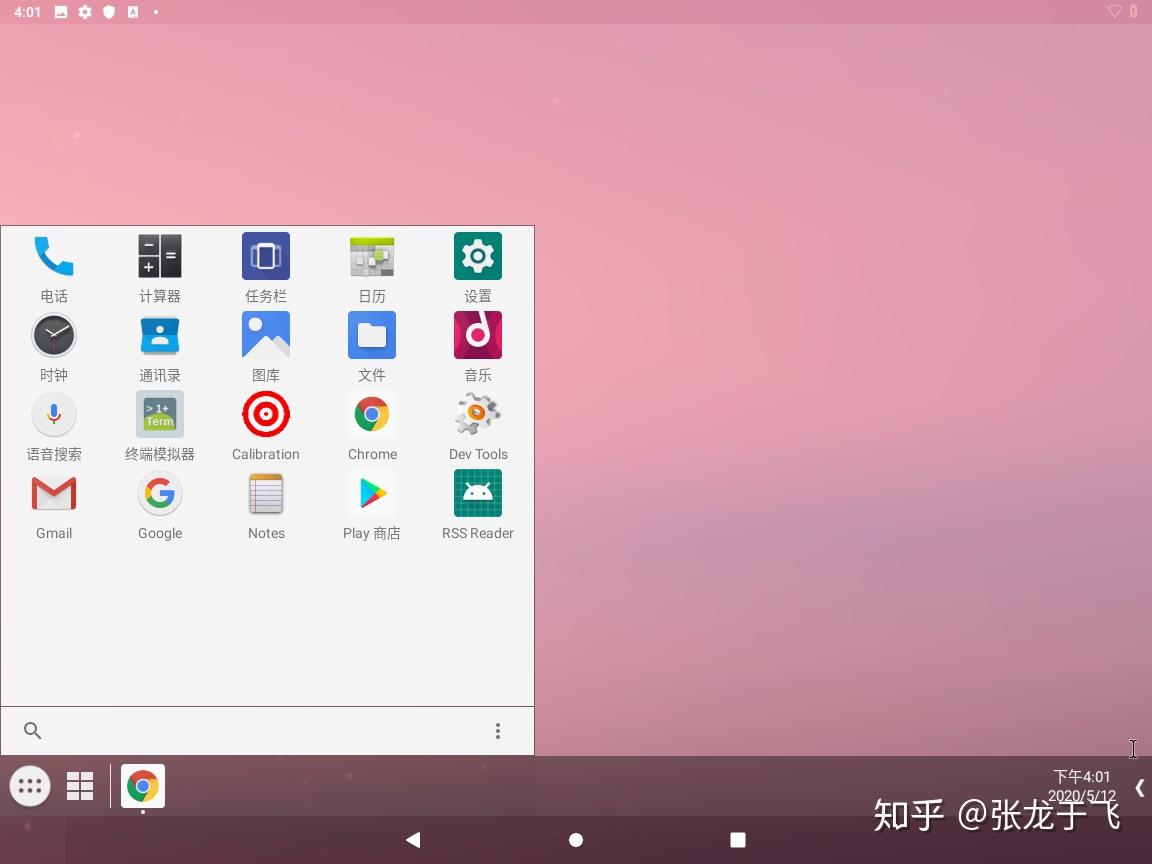Screen dimensions: 1152x864
Task: Open the widget grid menu on taskbar
Action: (79, 786)
